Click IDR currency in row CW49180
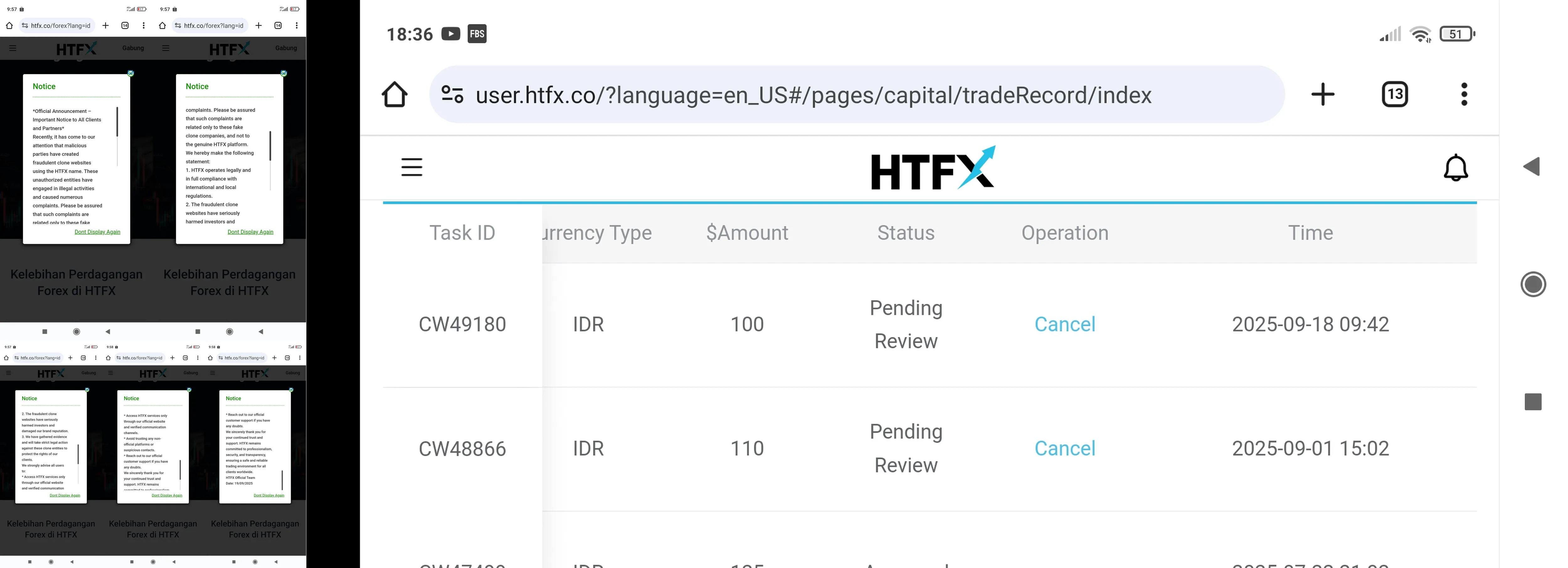Image resolution: width=1568 pixels, height=568 pixels. tap(588, 324)
